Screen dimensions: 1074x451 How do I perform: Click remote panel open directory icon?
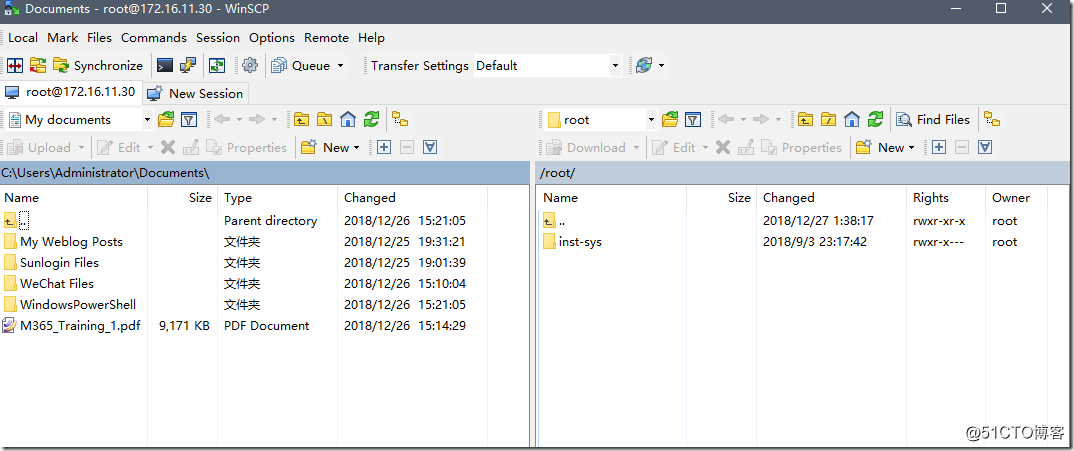670,120
